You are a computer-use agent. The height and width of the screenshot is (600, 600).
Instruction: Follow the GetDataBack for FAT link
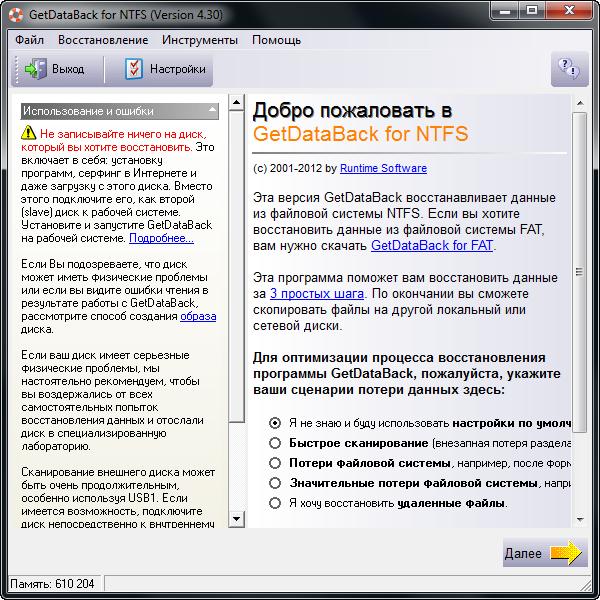pos(431,245)
